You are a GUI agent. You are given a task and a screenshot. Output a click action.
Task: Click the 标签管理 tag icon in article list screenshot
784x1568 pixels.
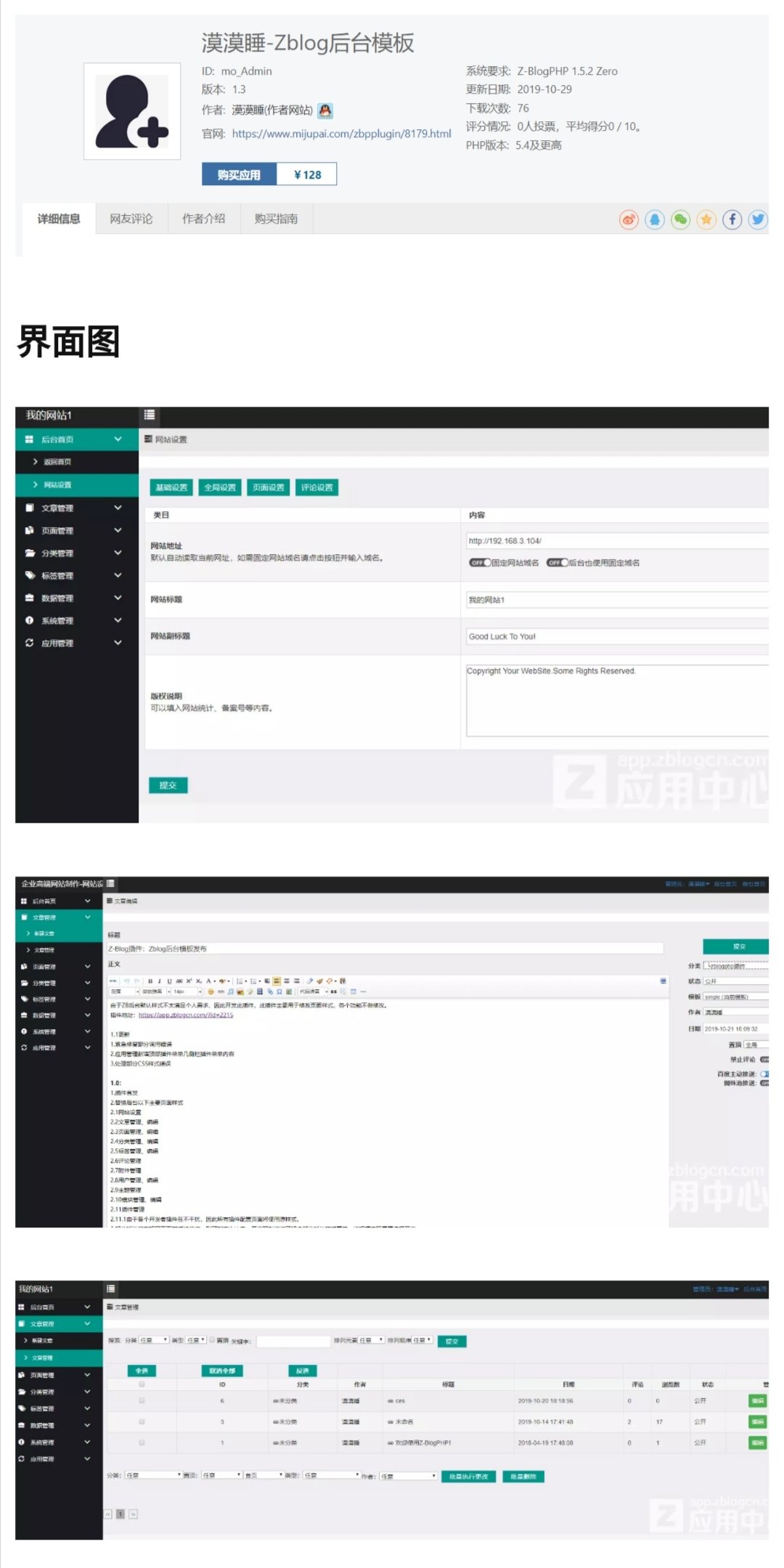21,1408
